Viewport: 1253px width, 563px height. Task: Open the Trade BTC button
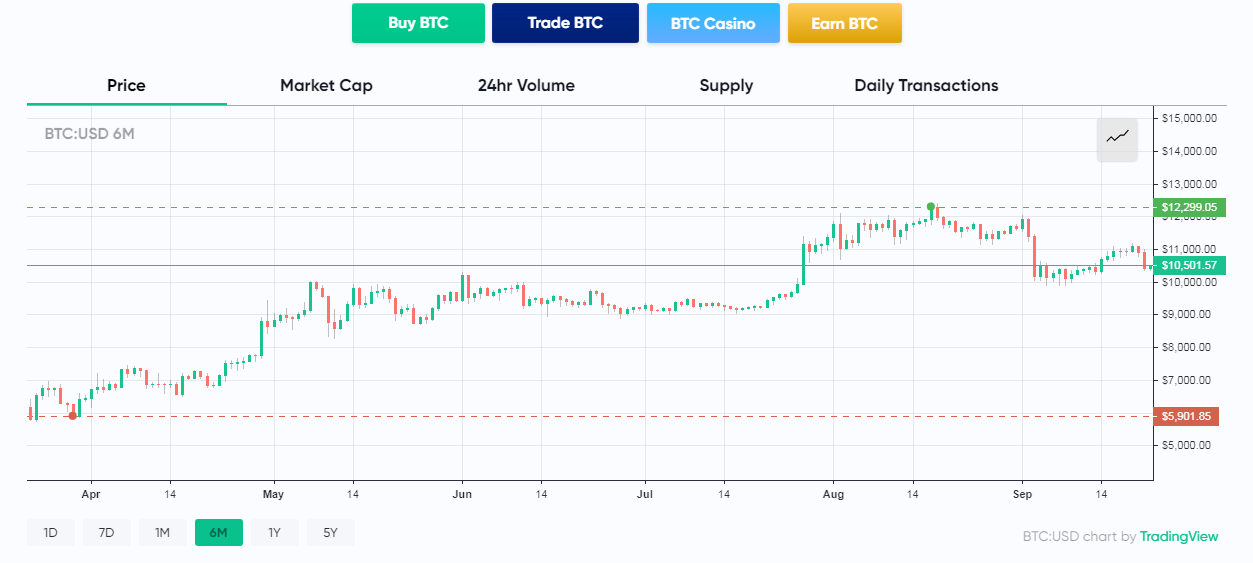point(565,23)
